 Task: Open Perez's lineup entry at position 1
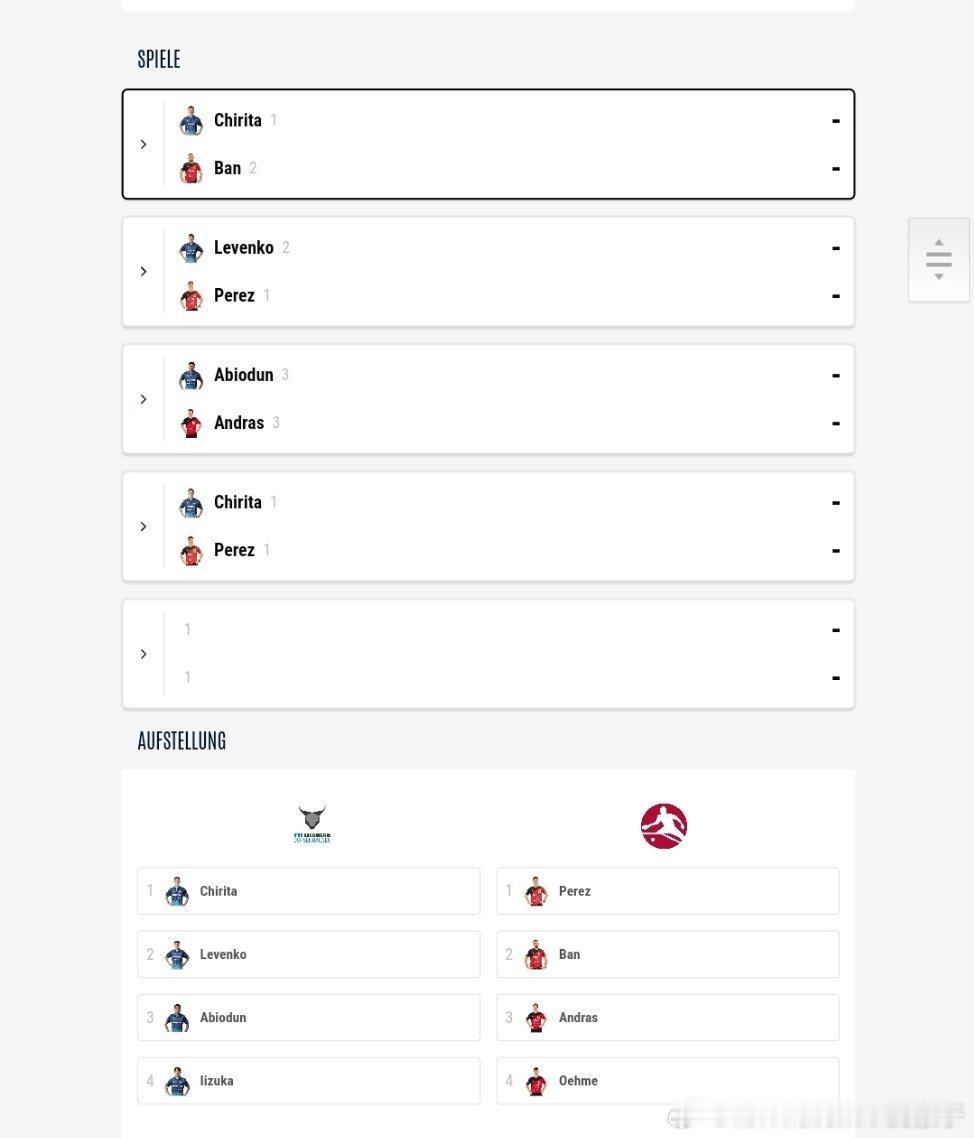point(667,891)
